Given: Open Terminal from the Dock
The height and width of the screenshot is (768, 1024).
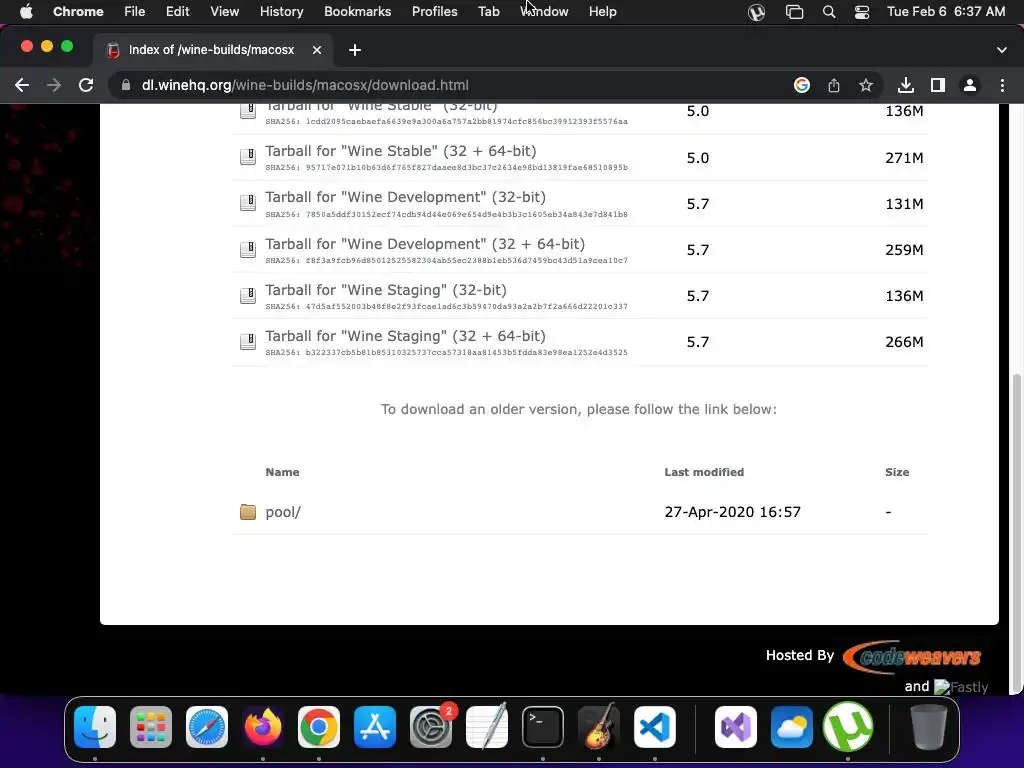Looking at the screenshot, I should (543, 727).
